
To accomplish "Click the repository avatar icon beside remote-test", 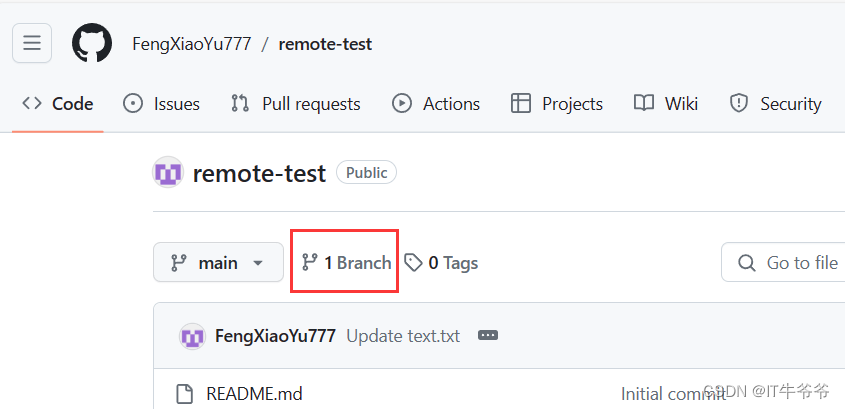I will point(168,173).
